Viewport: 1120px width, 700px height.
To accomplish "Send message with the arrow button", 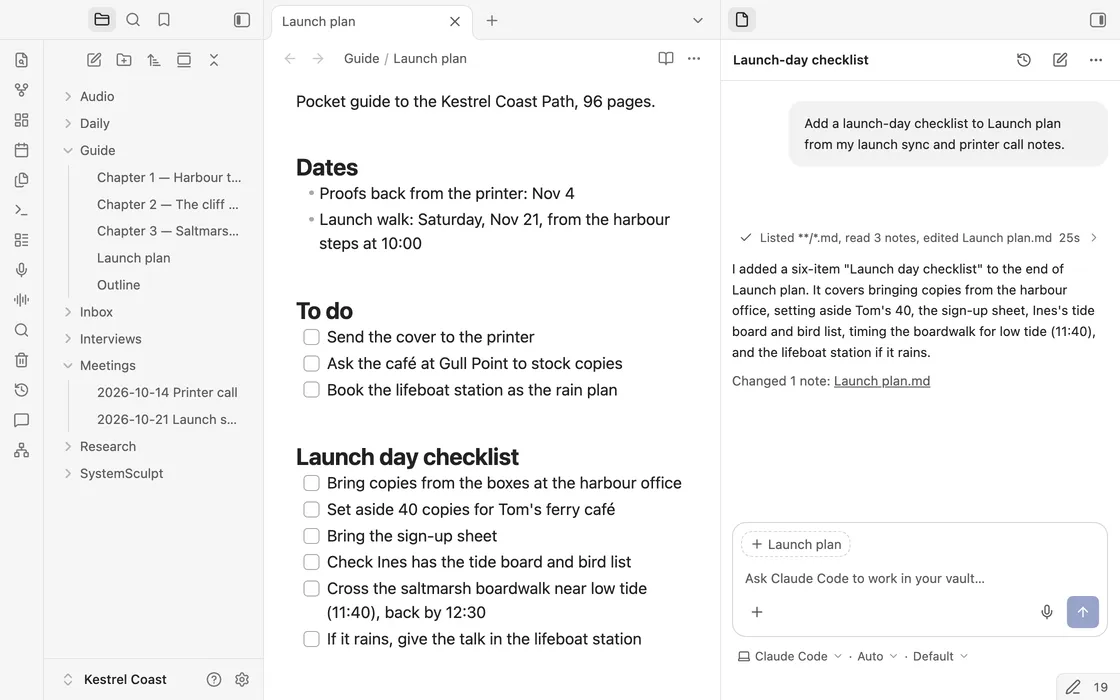I will click(1083, 612).
